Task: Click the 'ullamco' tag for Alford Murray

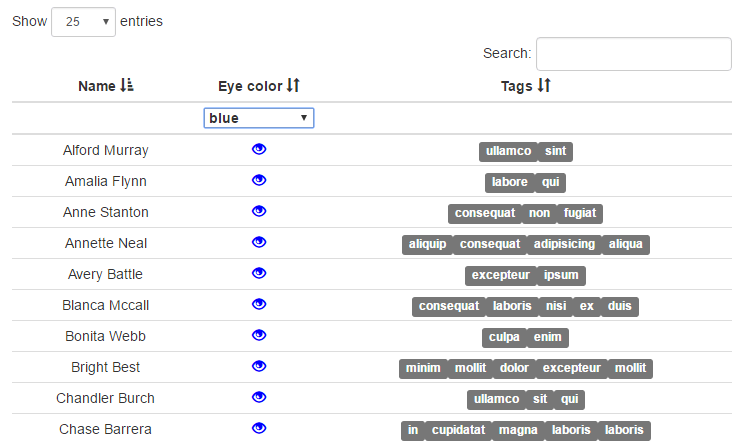Action: 508,151
